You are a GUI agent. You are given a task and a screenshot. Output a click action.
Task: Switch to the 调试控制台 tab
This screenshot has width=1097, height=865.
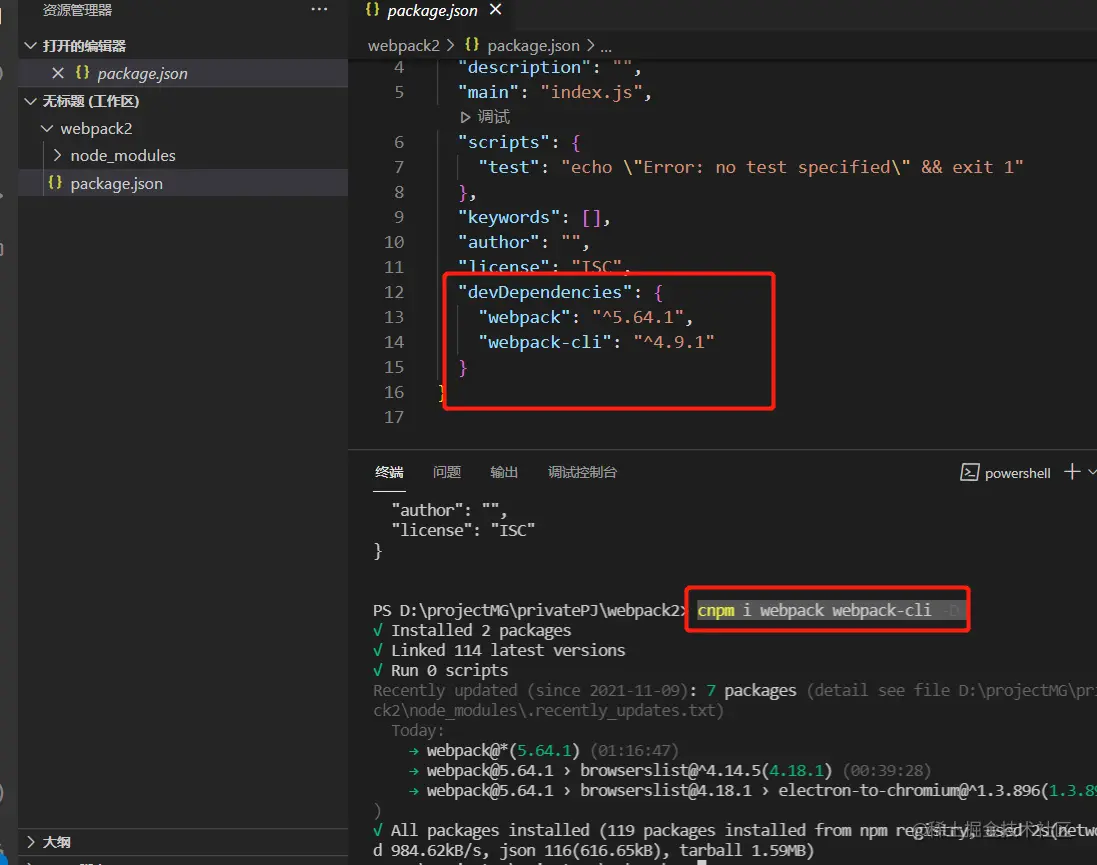pyautogui.click(x=582, y=472)
